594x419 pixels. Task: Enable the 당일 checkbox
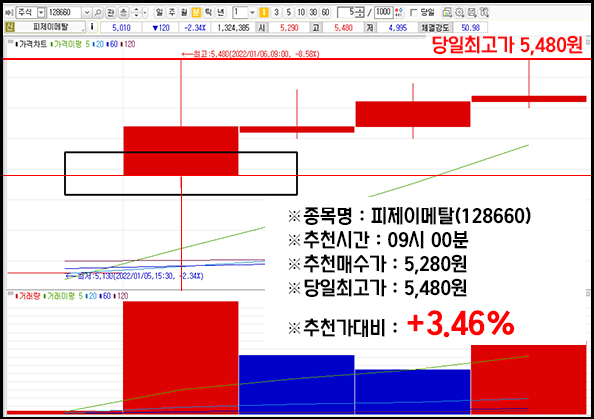pos(414,13)
